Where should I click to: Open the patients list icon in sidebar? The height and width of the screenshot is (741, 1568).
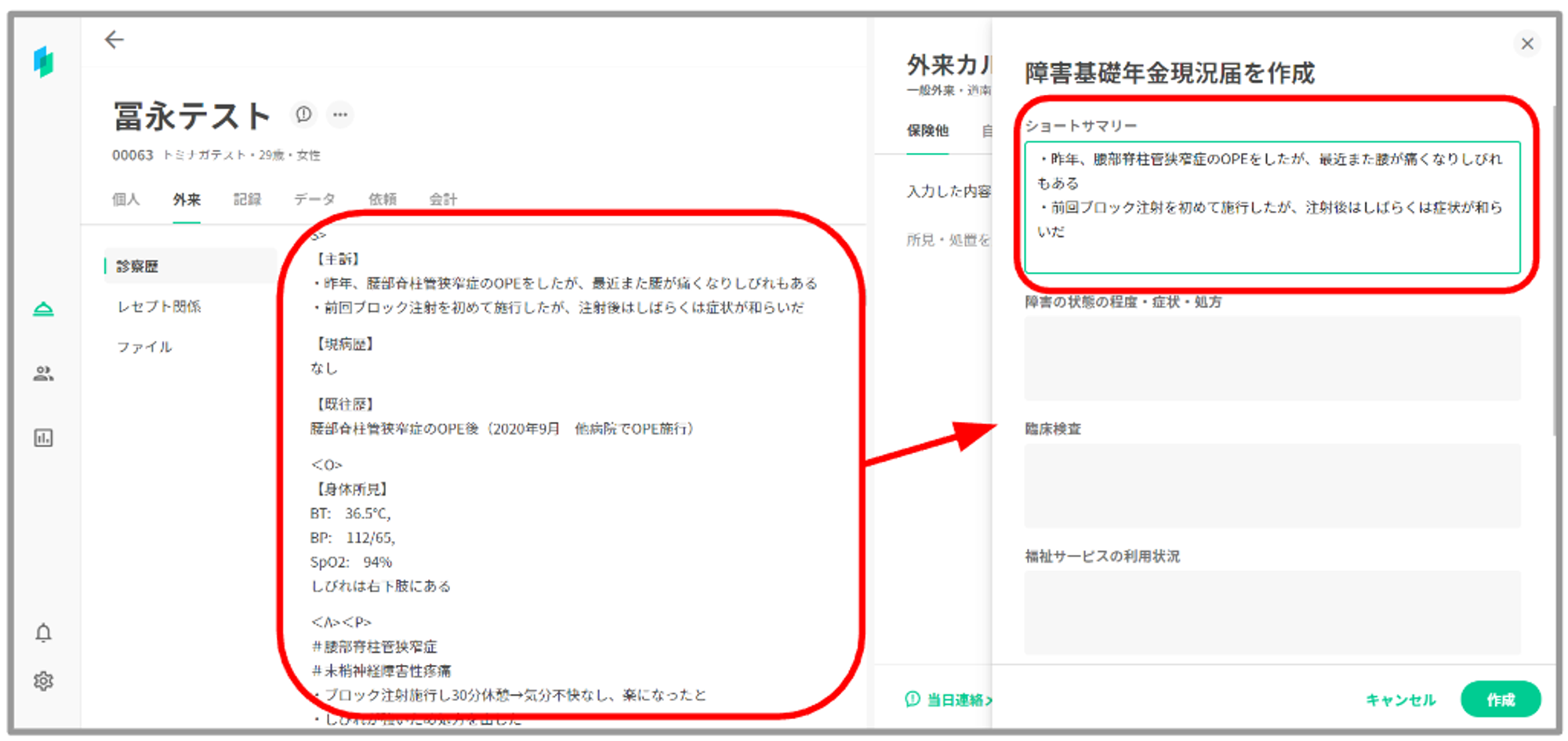[x=44, y=374]
